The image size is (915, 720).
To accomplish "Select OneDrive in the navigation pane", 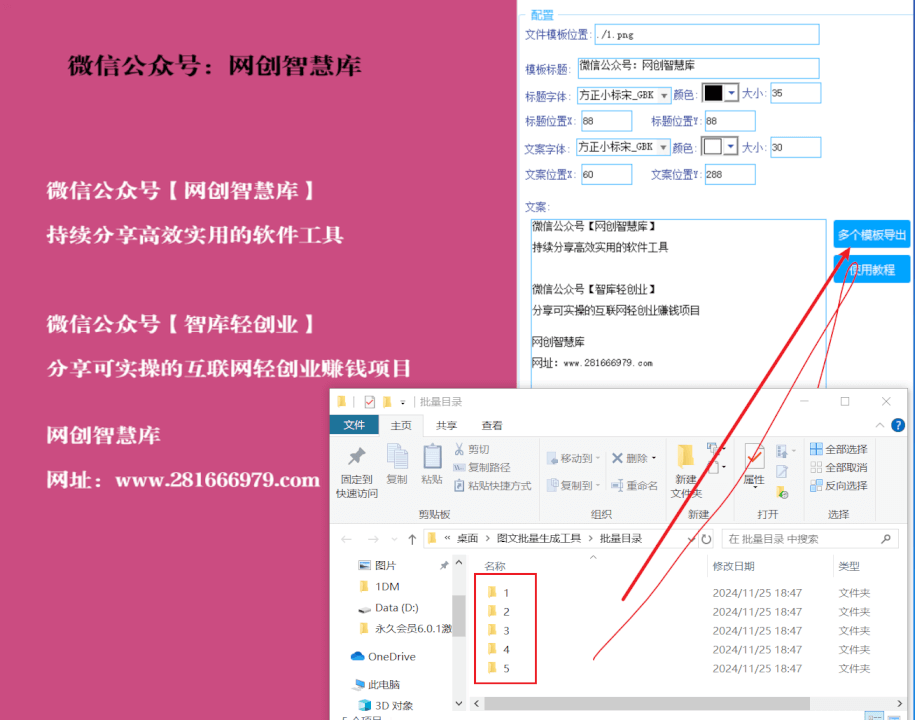I will tap(383, 656).
